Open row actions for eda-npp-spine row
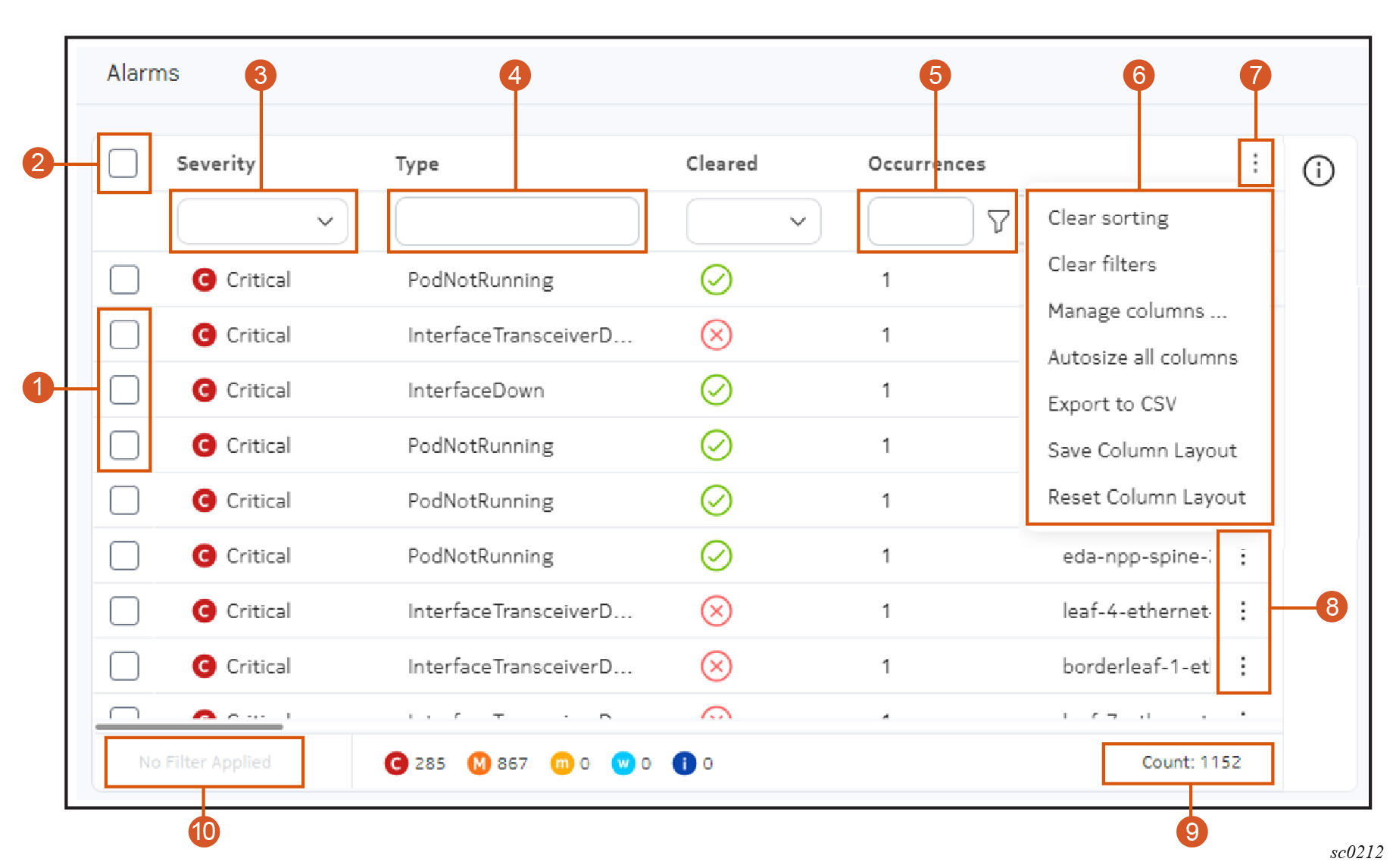 [1243, 557]
